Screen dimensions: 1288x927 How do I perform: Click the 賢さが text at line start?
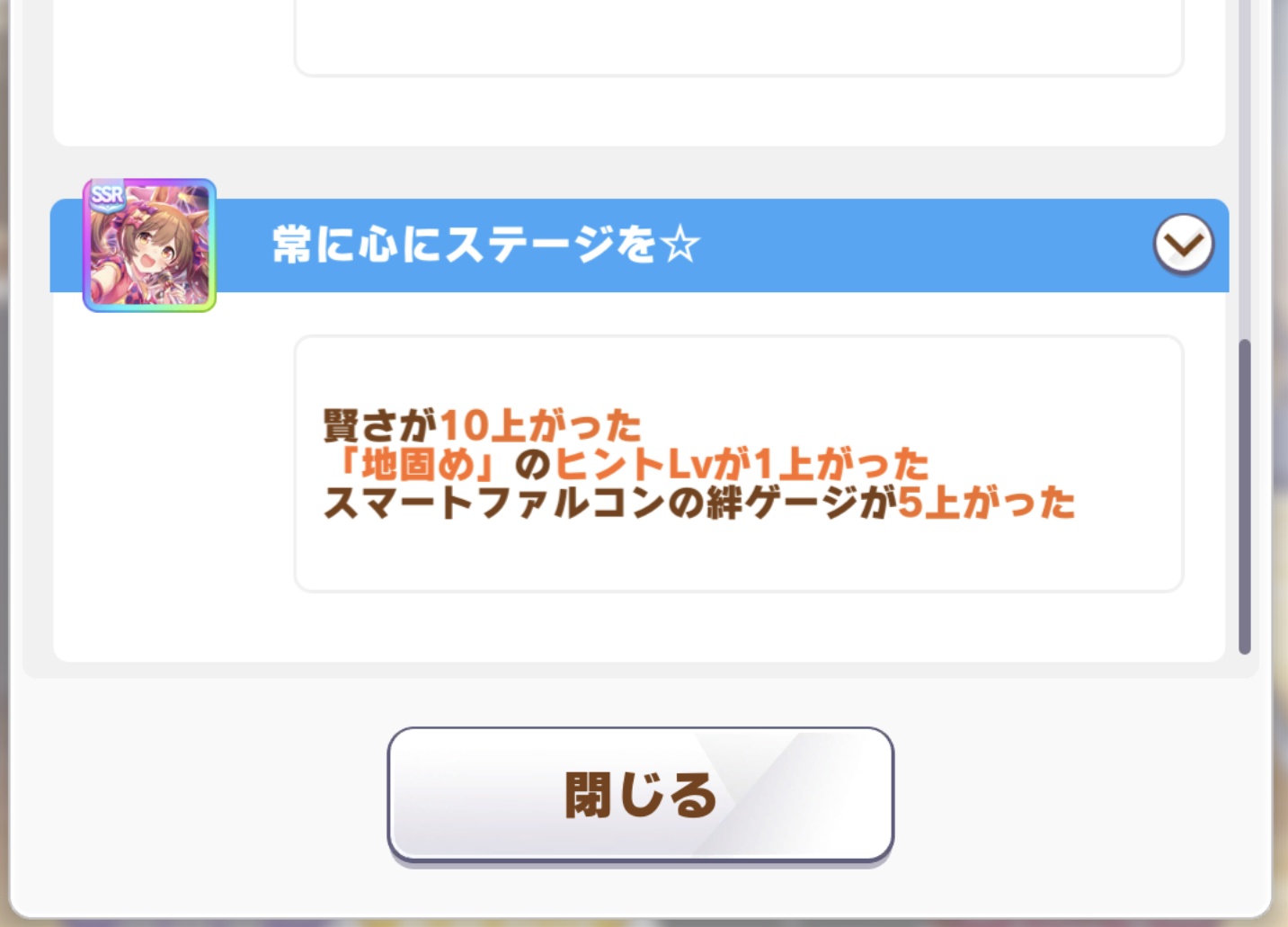(x=380, y=425)
